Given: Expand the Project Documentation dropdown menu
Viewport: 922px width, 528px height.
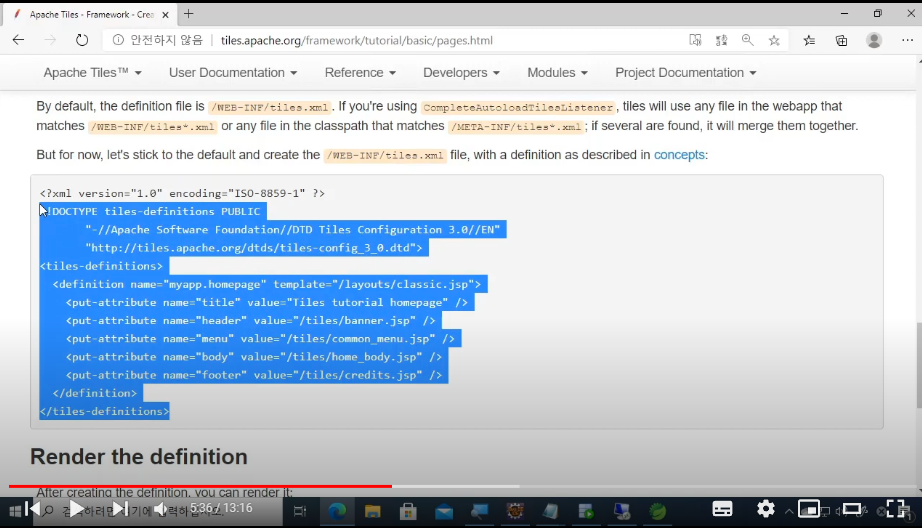Looking at the screenshot, I should pyautogui.click(x=686, y=72).
